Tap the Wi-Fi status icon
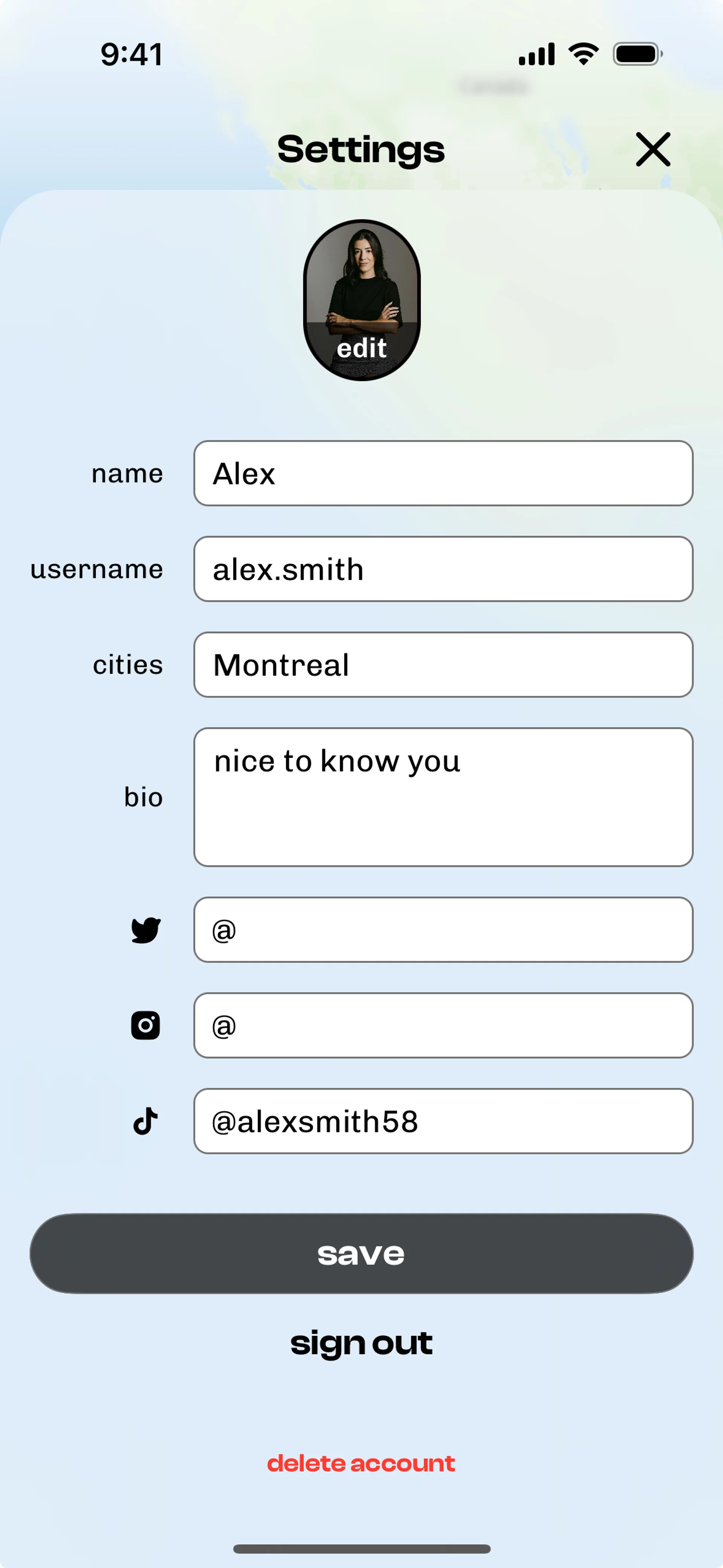The image size is (723, 1568). (583, 54)
